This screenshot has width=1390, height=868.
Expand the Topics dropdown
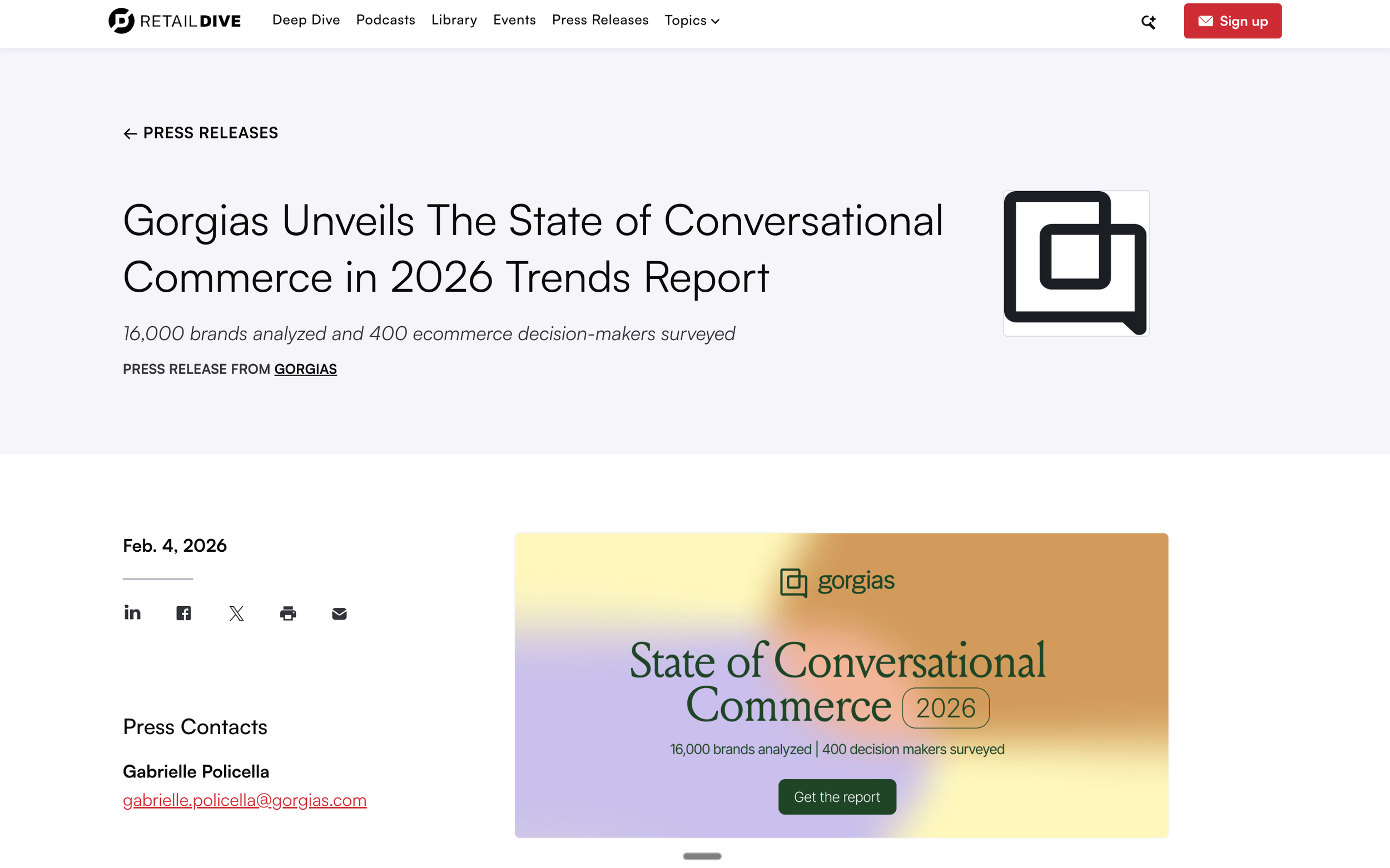[x=692, y=21]
